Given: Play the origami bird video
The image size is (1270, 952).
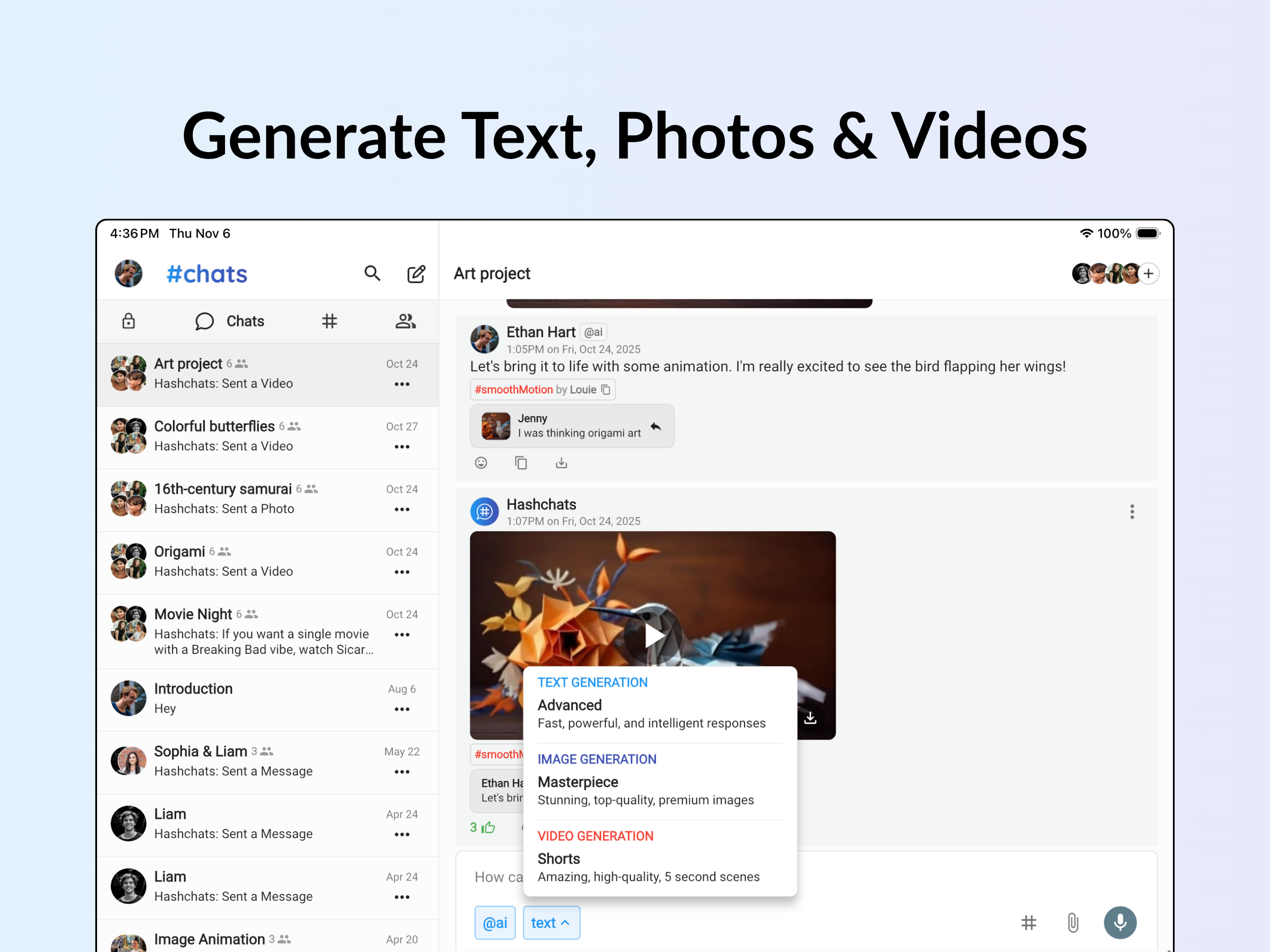Looking at the screenshot, I should tap(654, 635).
